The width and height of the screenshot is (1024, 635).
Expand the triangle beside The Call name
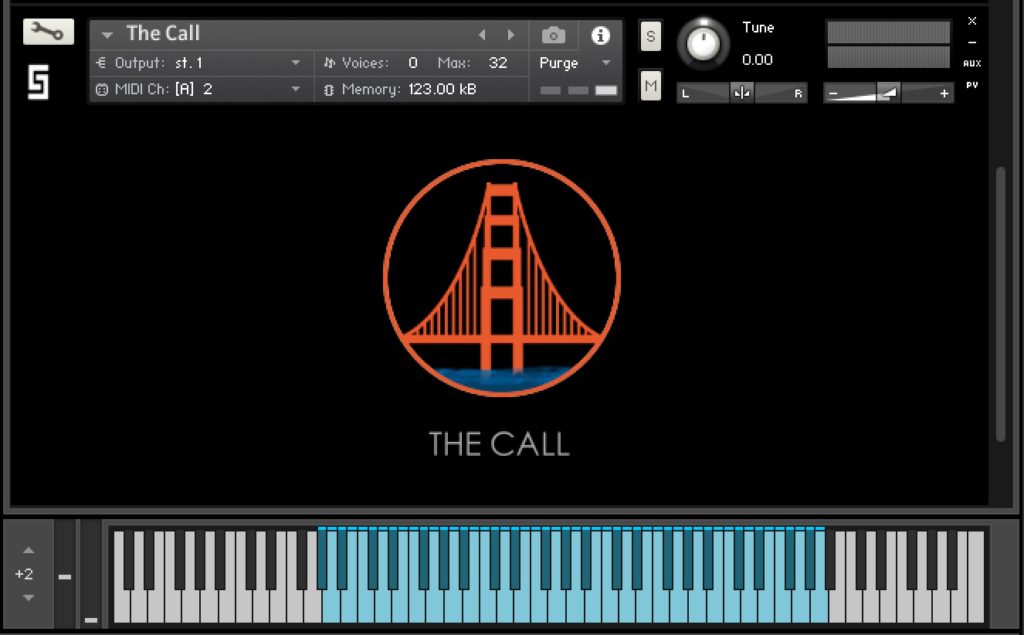107,35
